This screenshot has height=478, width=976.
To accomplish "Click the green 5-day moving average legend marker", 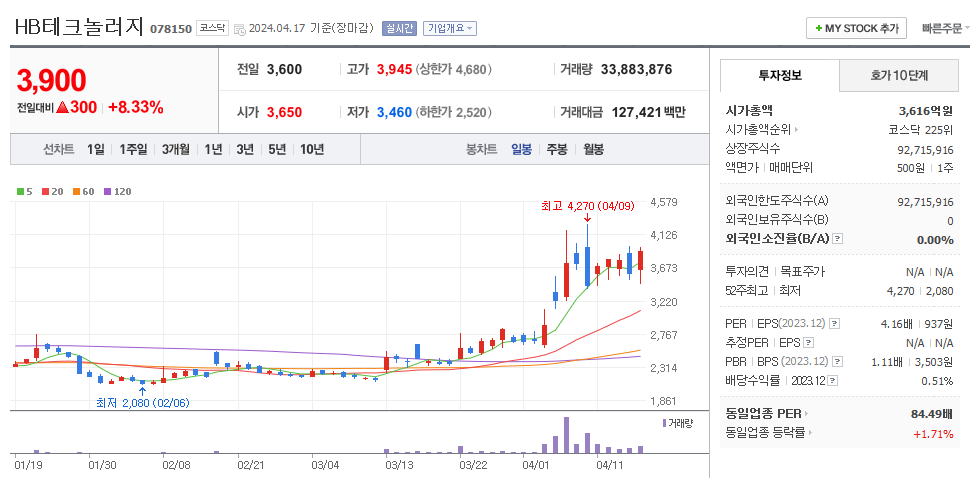I will coord(19,192).
